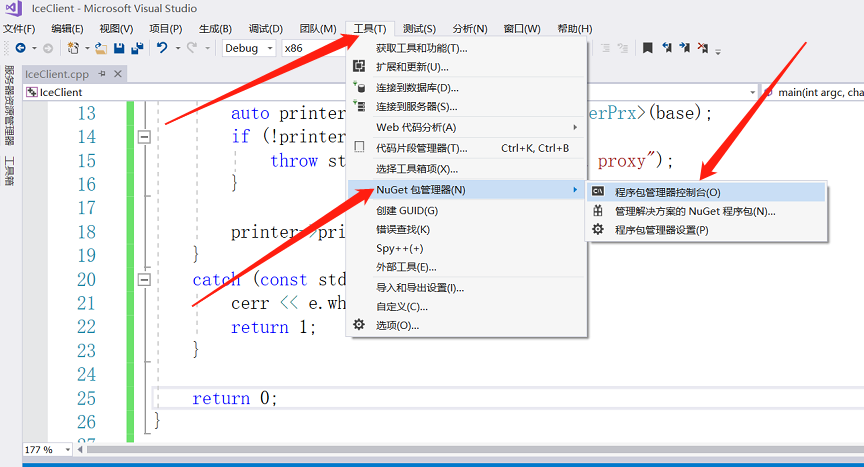Open the 分析(N) menu
Screen dimensions: 864x467
pyautogui.click(x=470, y=29)
